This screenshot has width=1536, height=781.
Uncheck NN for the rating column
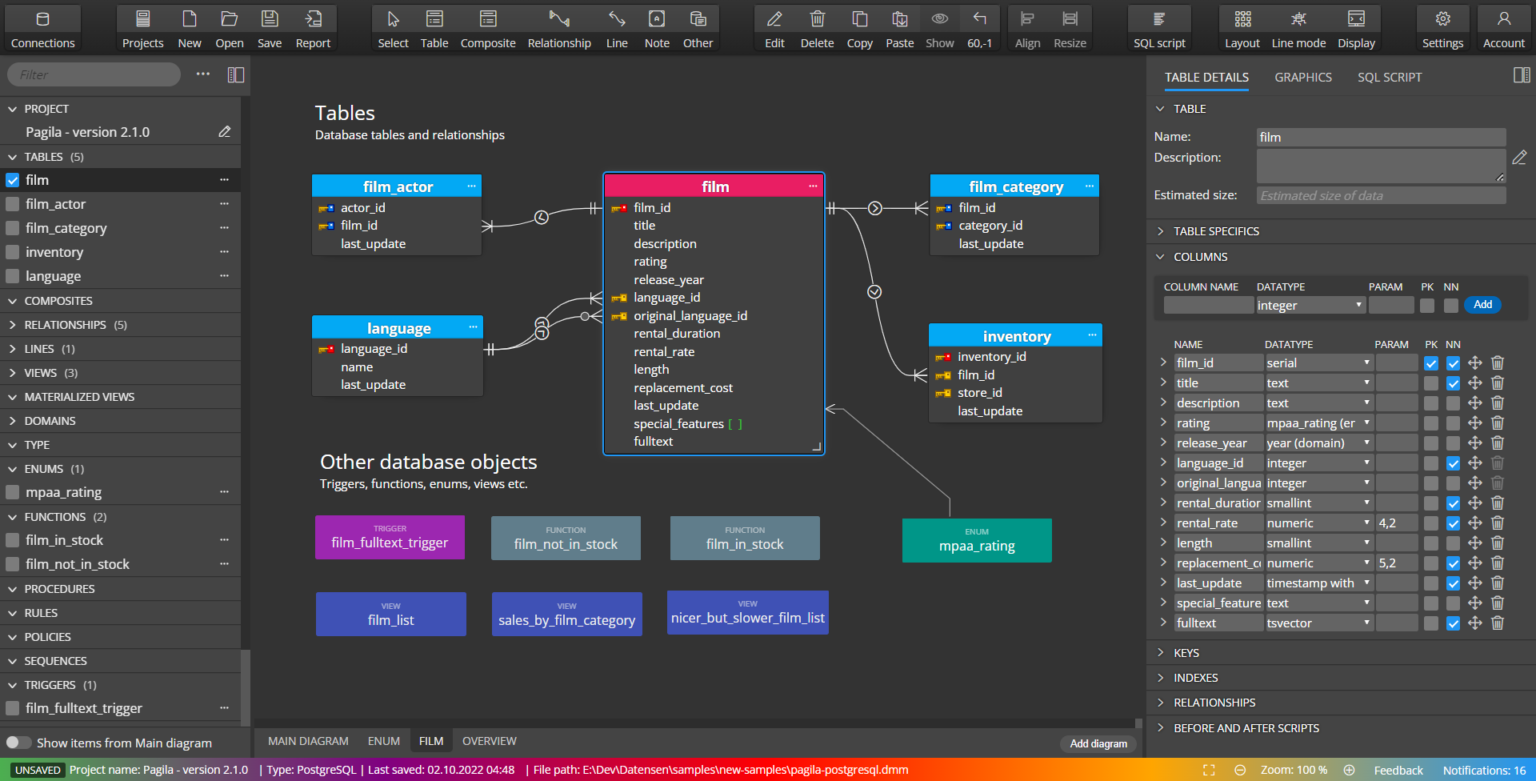(1452, 422)
